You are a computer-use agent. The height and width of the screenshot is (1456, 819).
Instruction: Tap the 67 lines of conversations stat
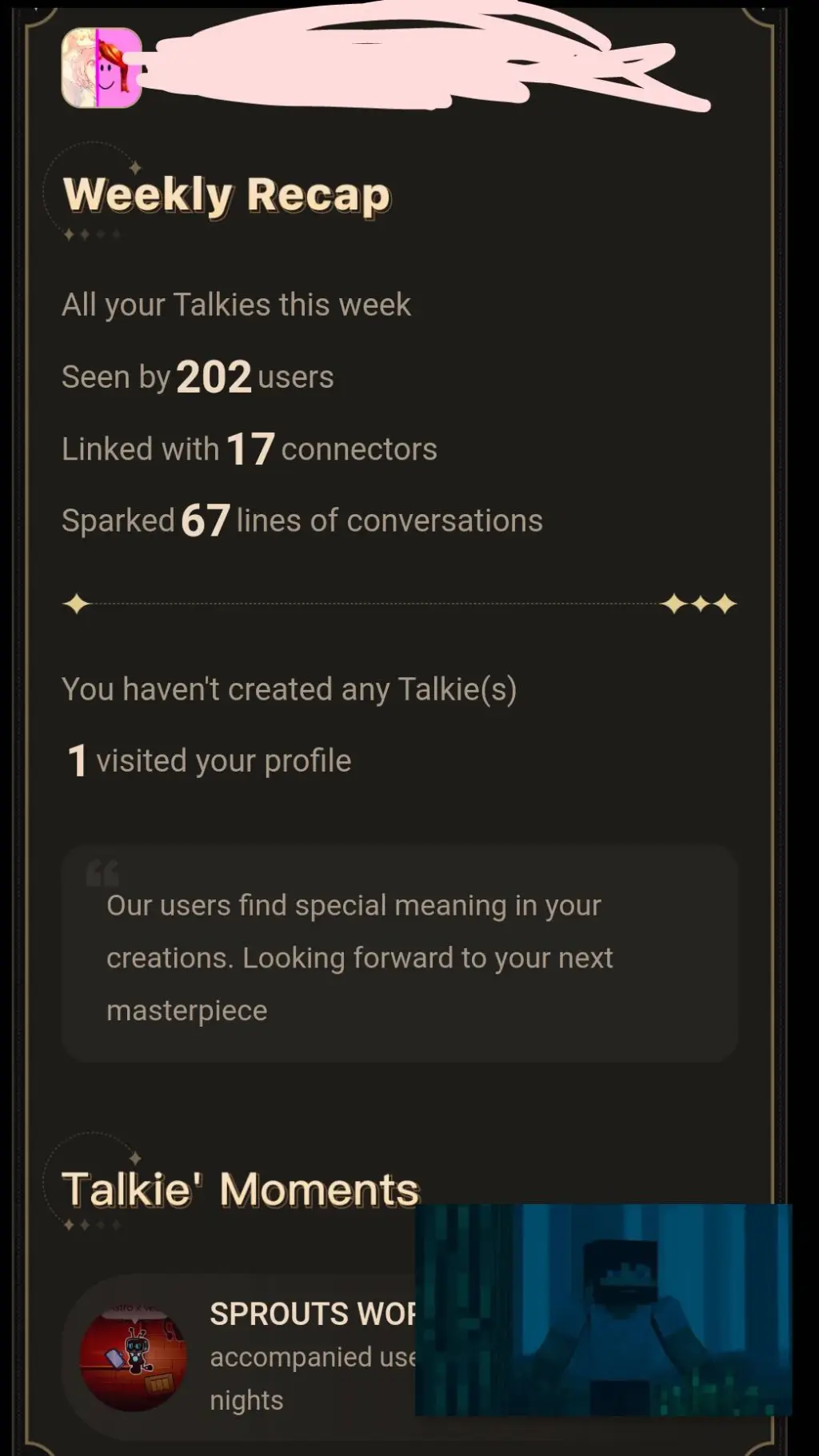pyautogui.click(x=206, y=521)
